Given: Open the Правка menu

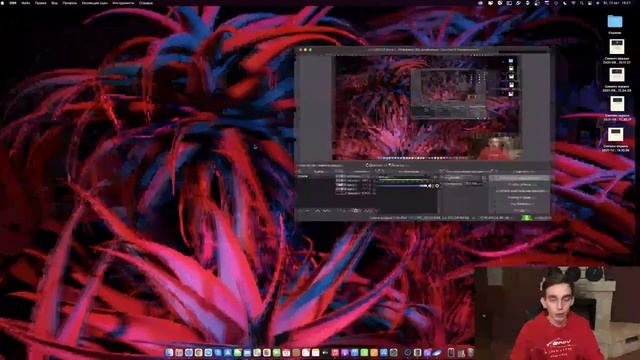Looking at the screenshot, I should [40, 3].
